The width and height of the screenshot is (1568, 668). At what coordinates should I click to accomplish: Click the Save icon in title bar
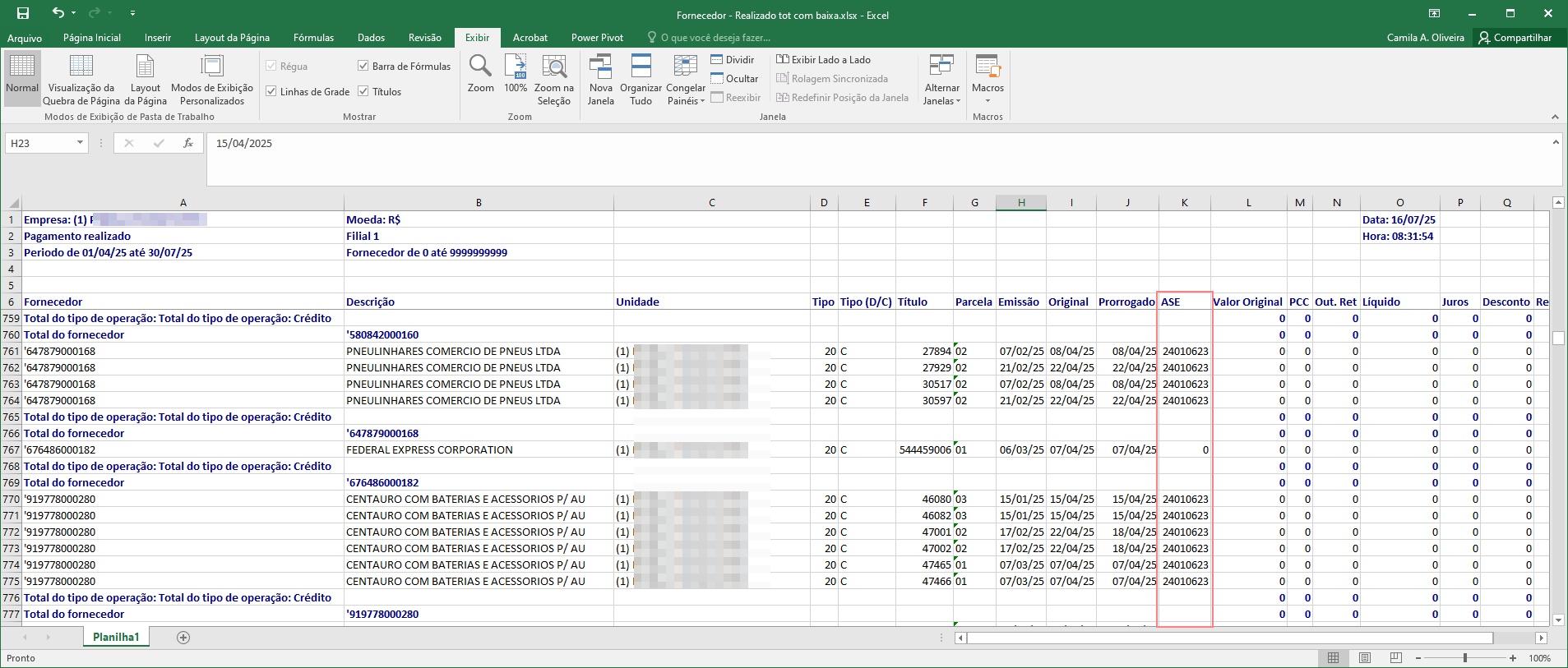tap(23, 13)
